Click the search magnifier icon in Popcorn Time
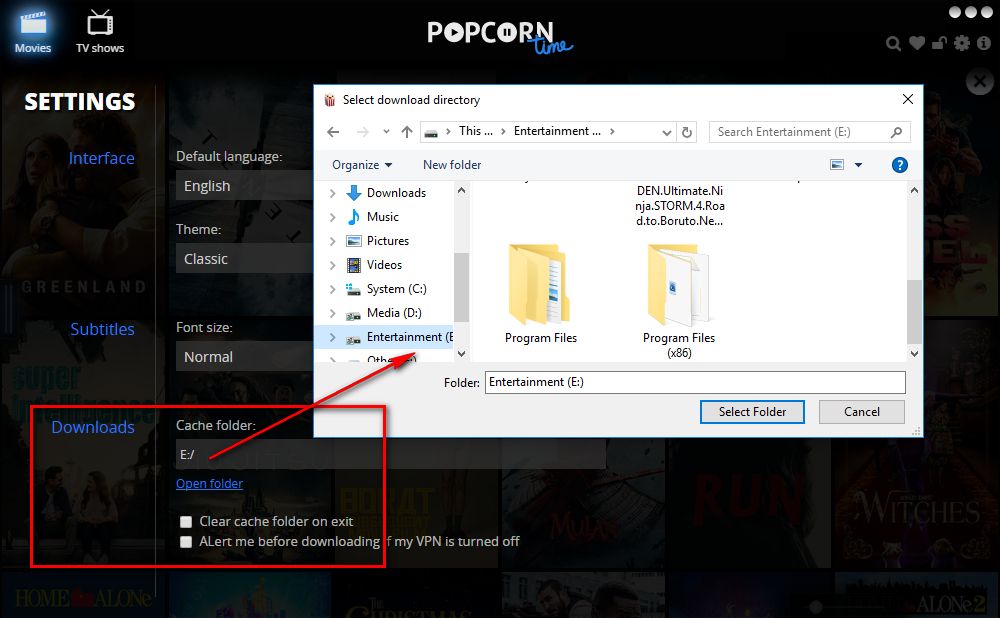This screenshot has width=1000, height=618. [893, 43]
